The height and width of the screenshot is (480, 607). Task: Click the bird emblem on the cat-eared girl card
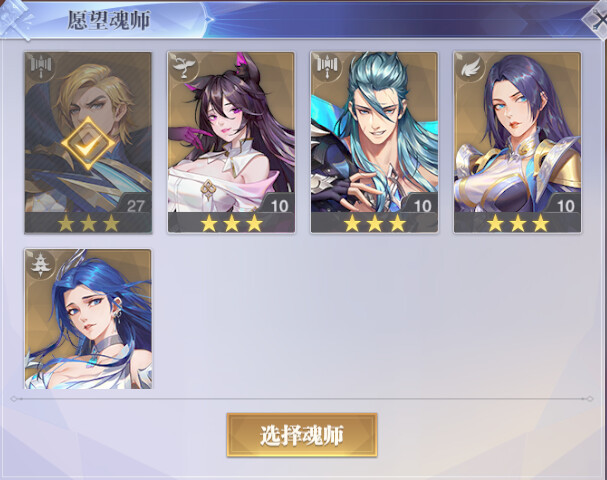coord(184,67)
